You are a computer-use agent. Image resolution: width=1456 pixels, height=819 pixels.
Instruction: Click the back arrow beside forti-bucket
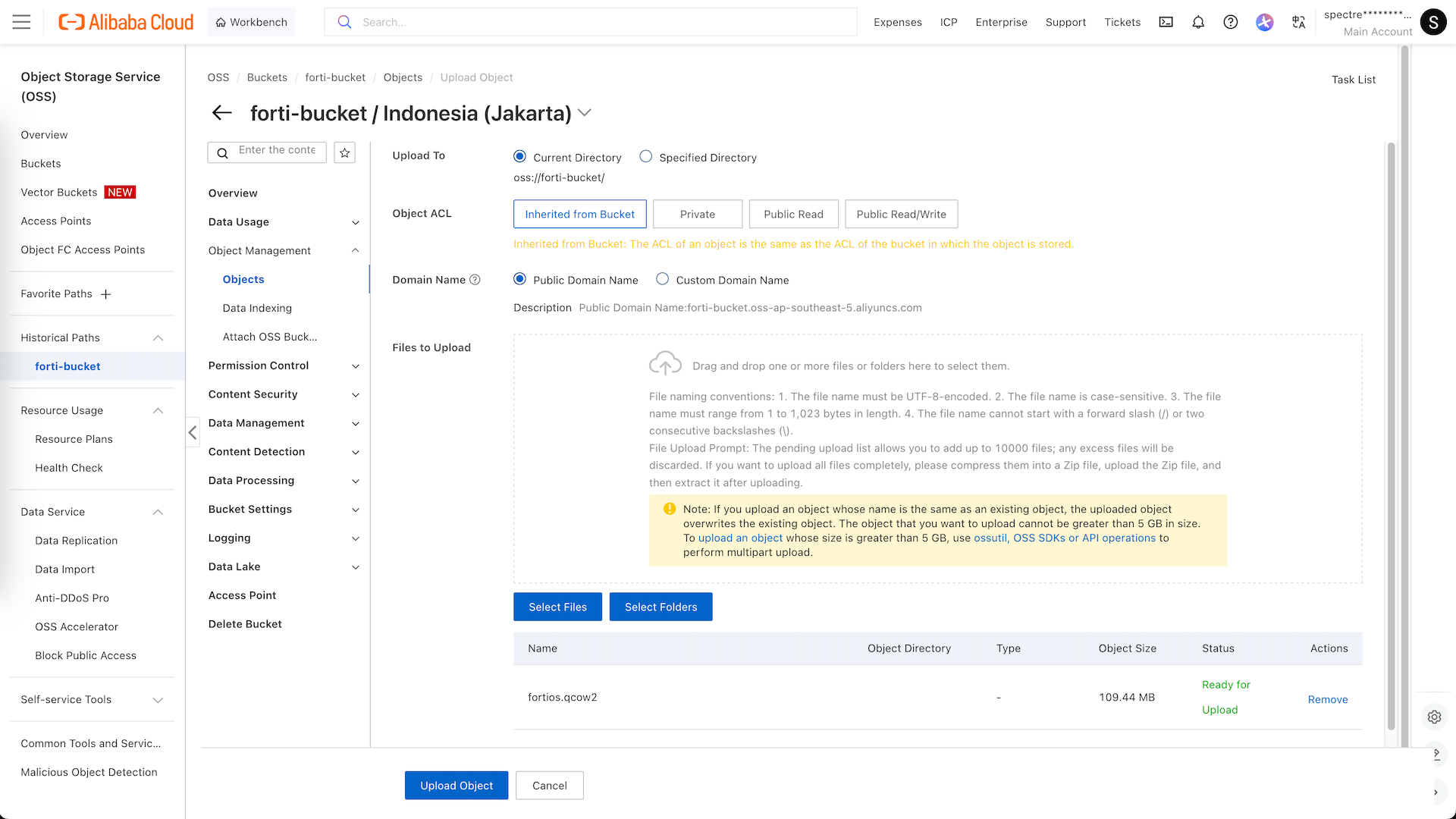[221, 113]
